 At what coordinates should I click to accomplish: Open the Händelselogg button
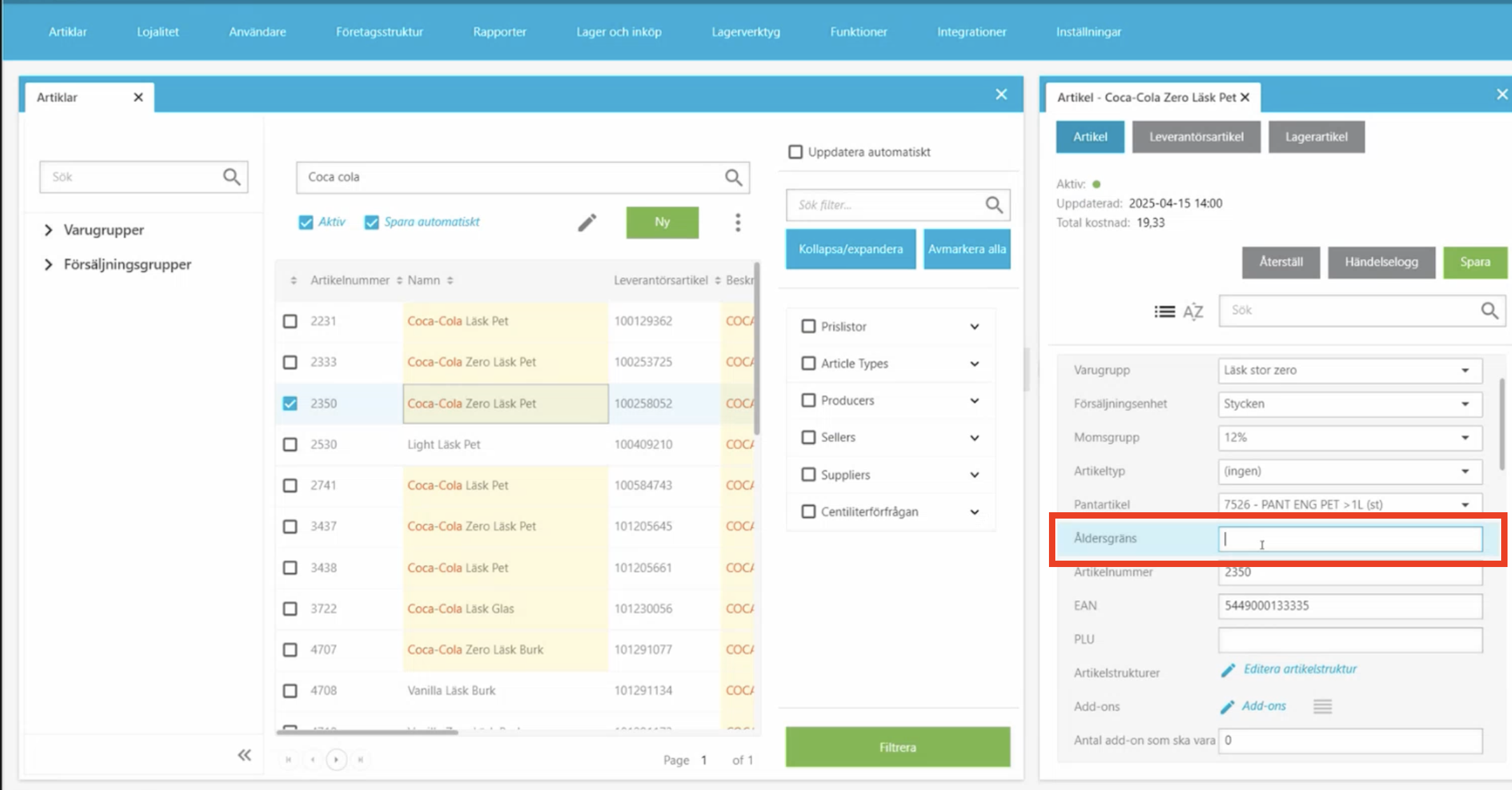click(1381, 262)
